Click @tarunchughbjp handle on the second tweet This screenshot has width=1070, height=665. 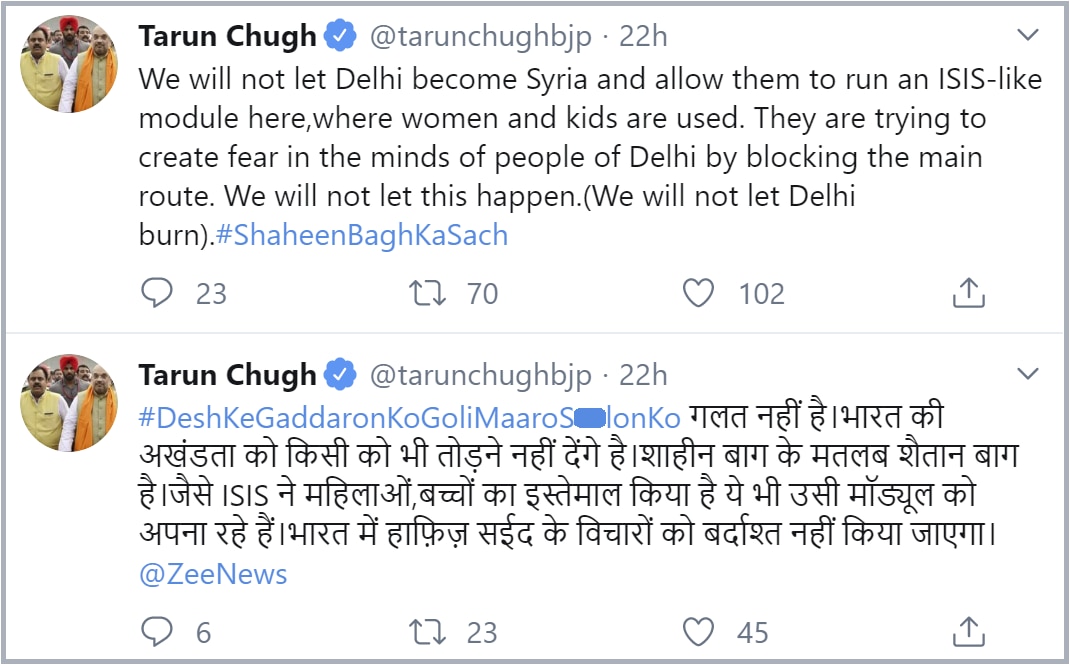481,375
